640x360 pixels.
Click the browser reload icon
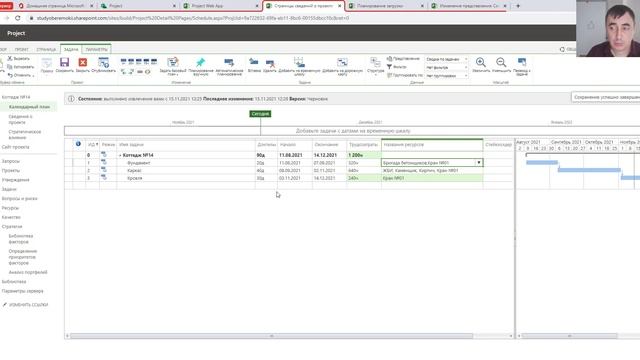[x=18, y=18]
